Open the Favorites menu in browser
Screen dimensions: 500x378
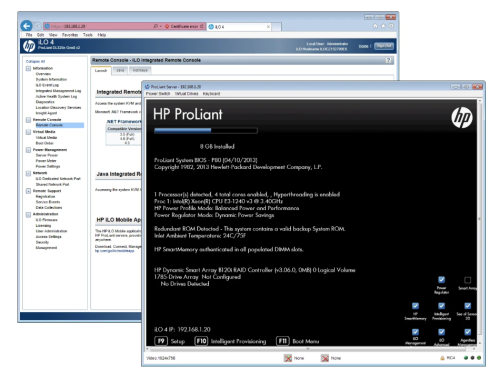point(70,35)
